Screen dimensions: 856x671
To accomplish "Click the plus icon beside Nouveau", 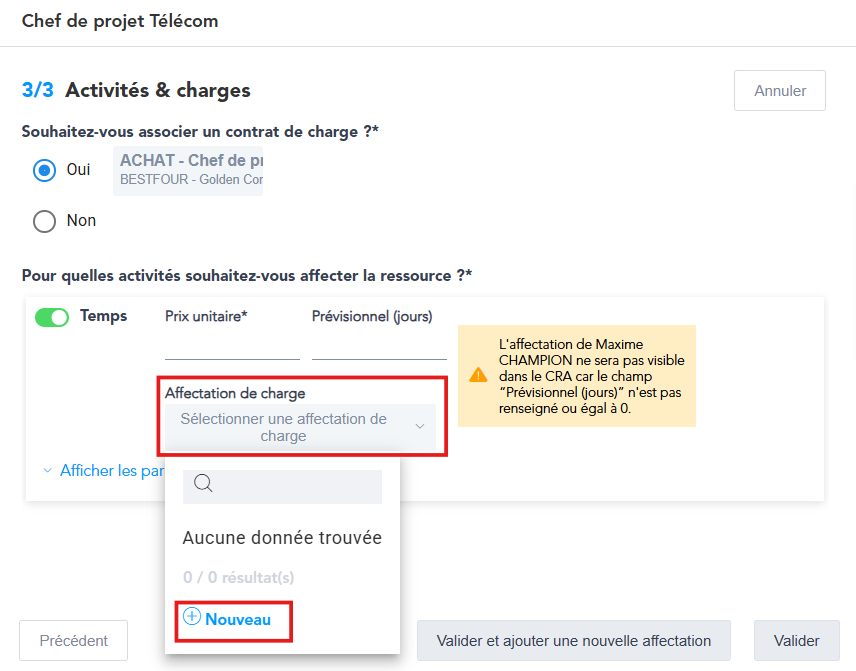I will click(x=192, y=618).
